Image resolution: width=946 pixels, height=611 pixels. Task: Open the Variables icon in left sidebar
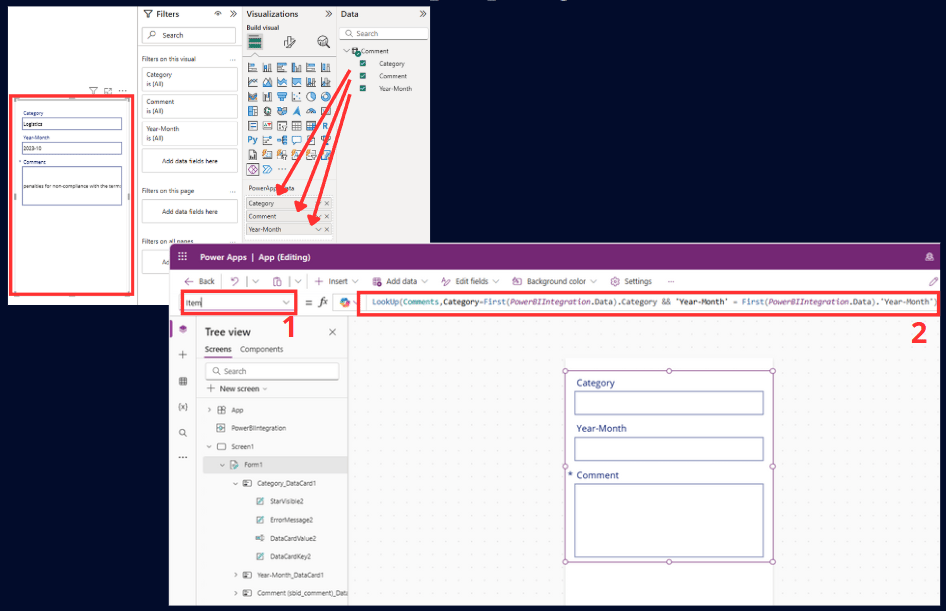pyautogui.click(x=183, y=407)
